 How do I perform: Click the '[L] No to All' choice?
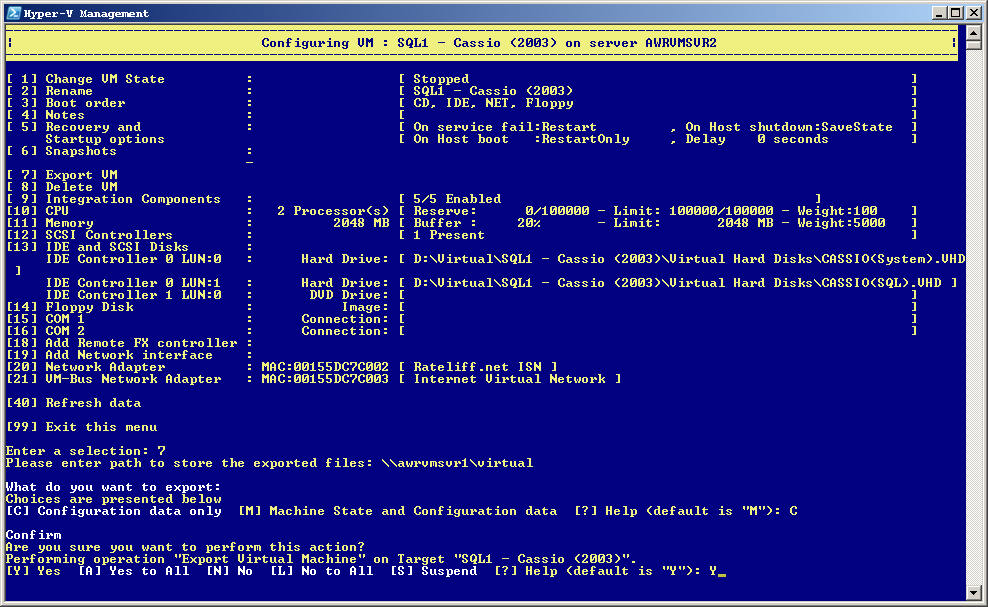tap(321, 570)
